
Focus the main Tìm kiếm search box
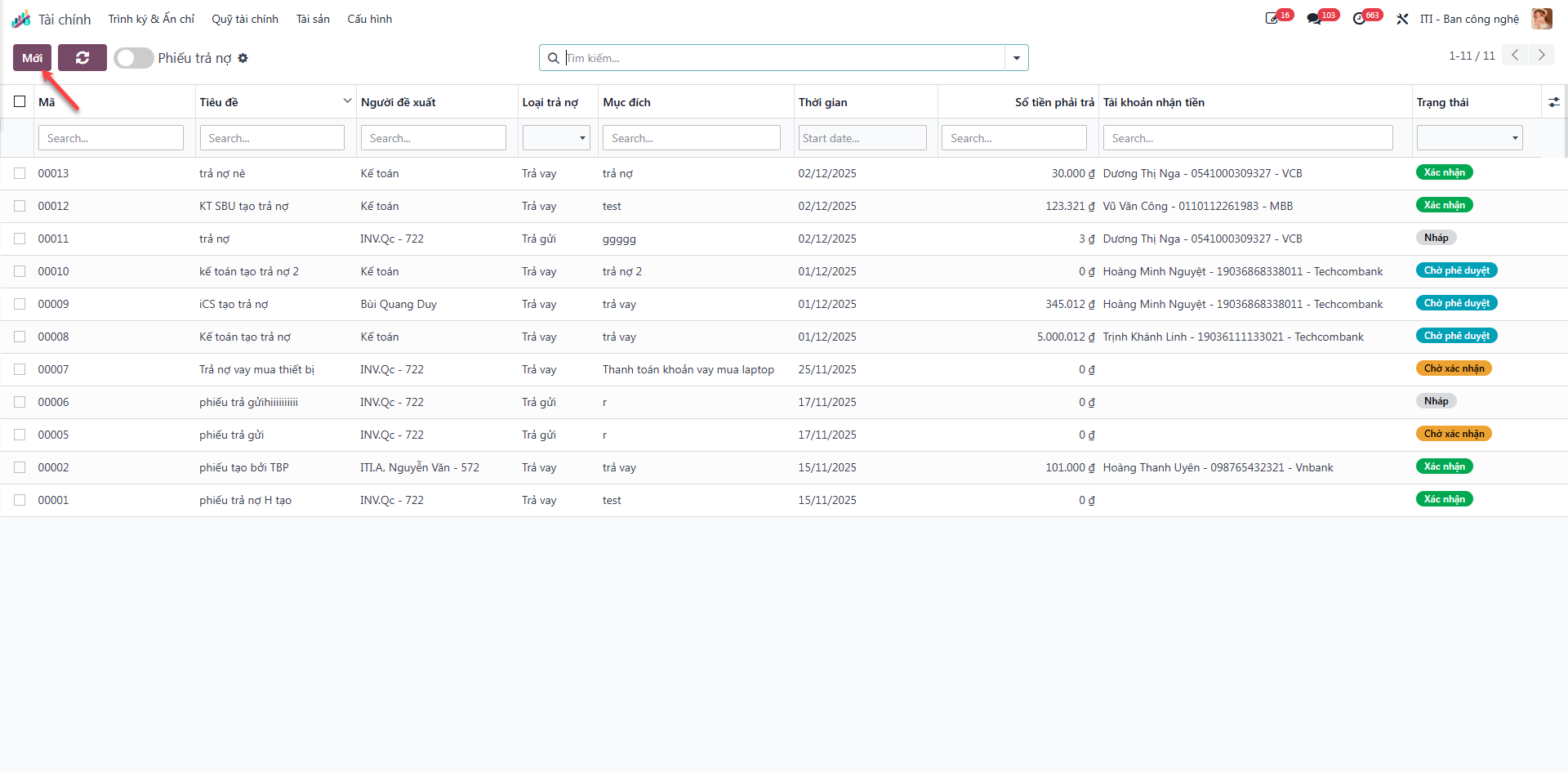(784, 58)
